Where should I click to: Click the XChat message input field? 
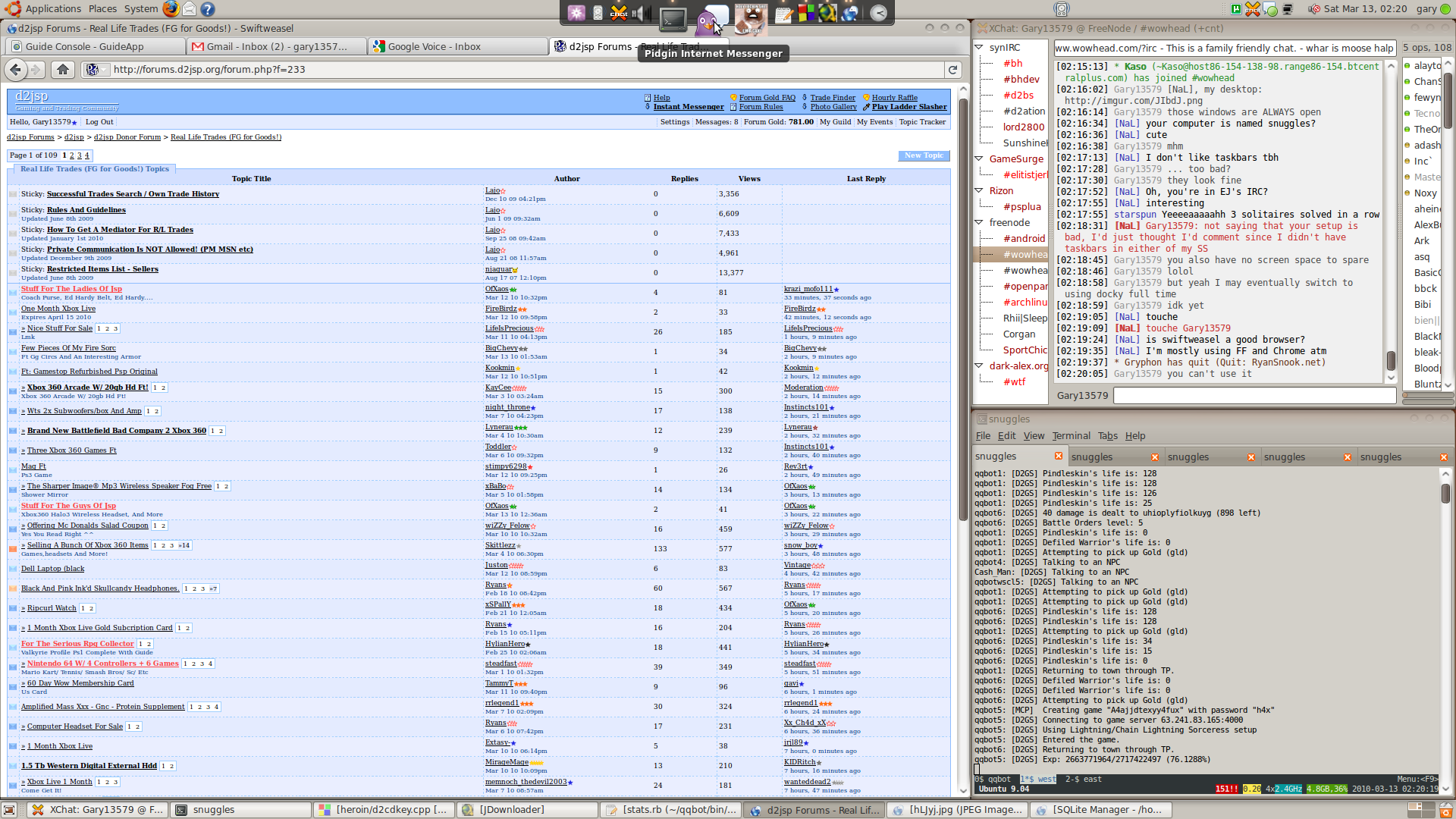tap(1254, 396)
